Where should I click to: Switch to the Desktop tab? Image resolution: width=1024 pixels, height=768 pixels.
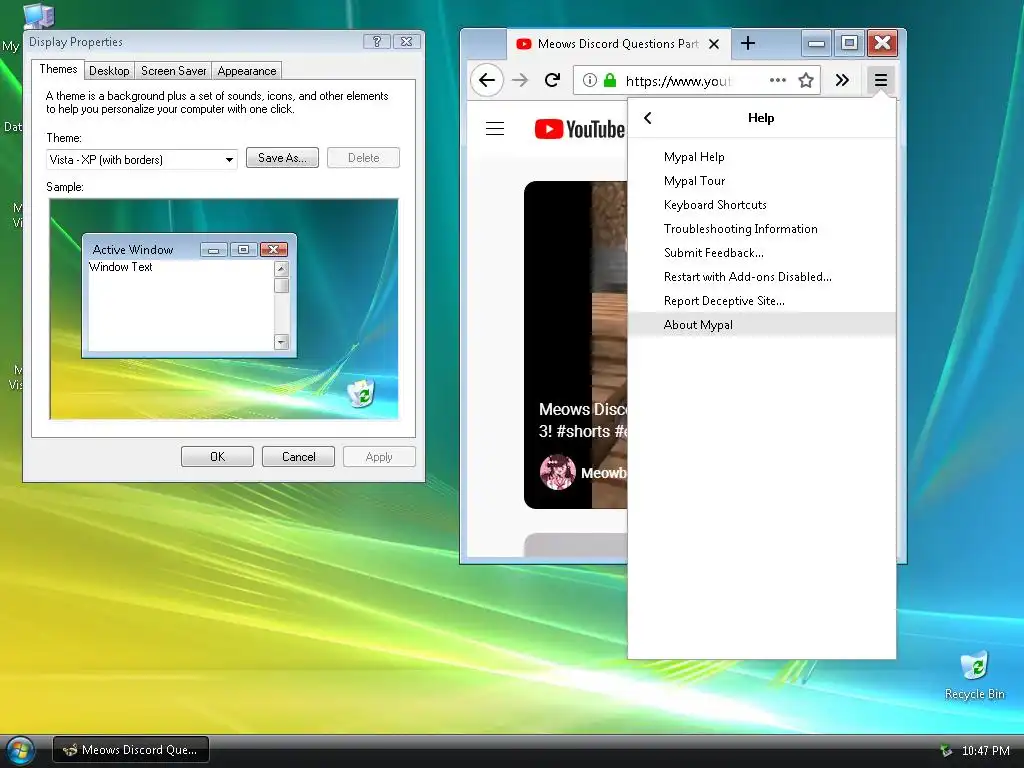[109, 71]
